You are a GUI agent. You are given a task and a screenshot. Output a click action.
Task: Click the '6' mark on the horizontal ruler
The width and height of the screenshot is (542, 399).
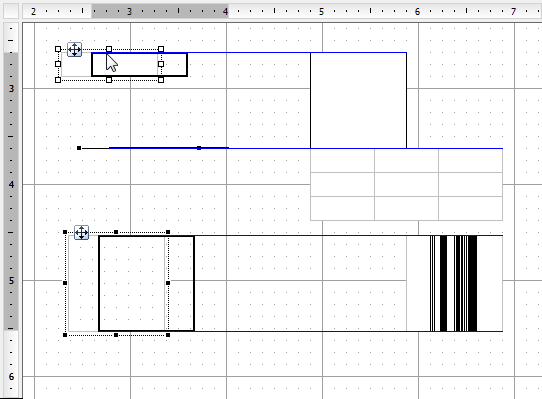pyautogui.click(x=417, y=12)
